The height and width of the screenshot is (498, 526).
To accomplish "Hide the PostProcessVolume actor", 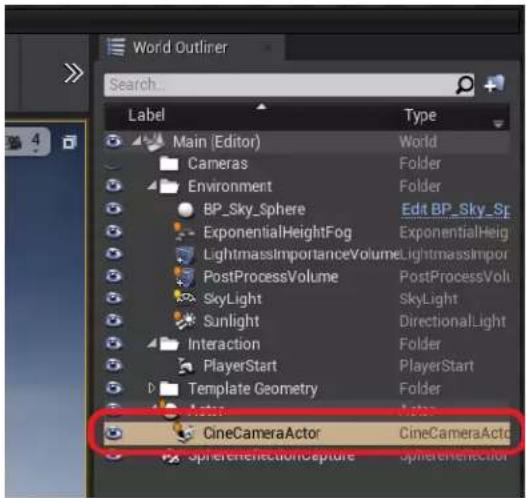I will 113,276.
